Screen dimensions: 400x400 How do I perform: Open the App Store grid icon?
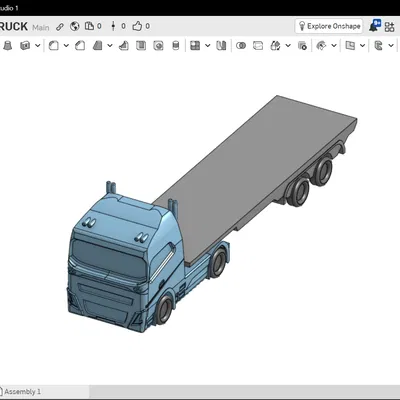tap(389, 27)
